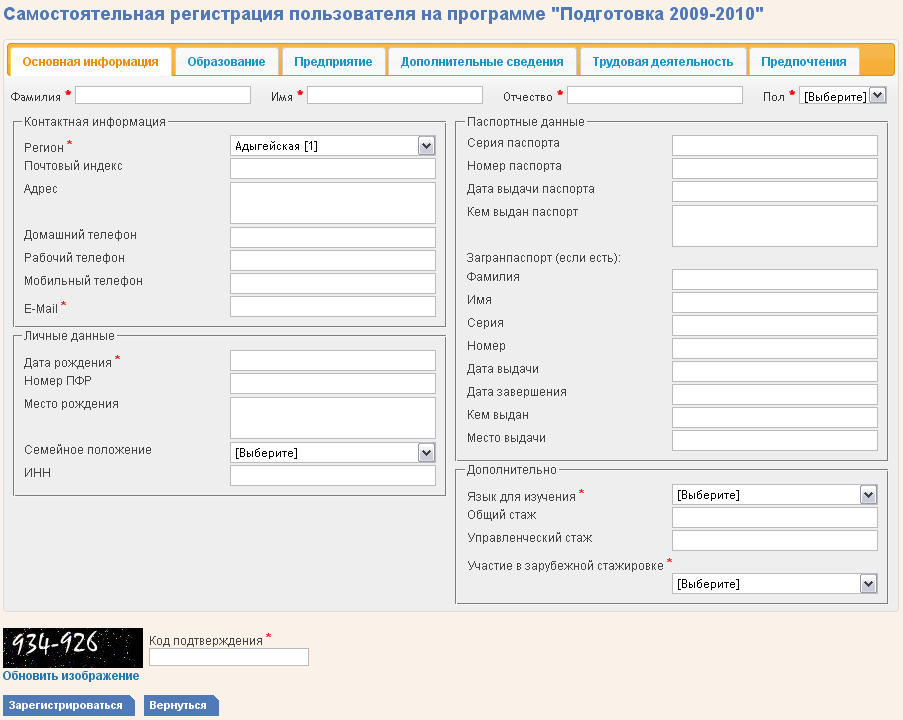Open Участие в зарубежной стажировке dropdown
Image resolution: width=903 pixels, height=720 pixels.
[775, 583]
